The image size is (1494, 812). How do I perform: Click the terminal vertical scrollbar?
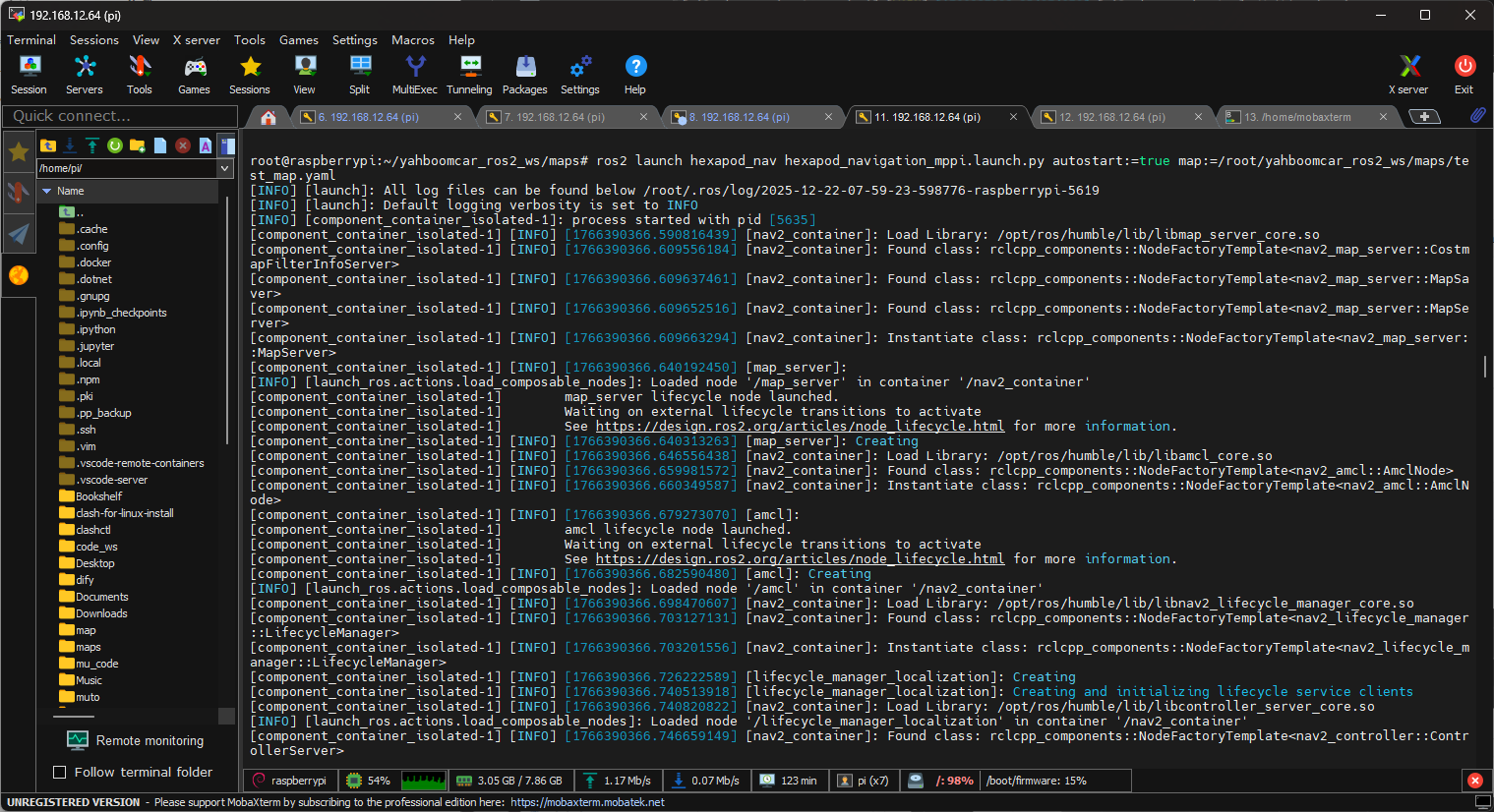click(x=1484, y=366)
